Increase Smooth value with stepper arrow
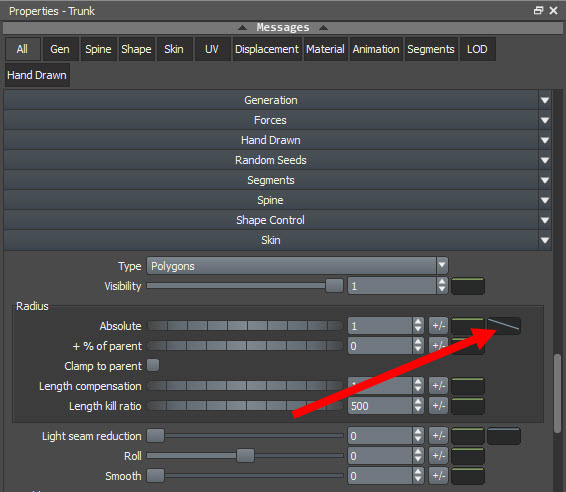The image size is (566, 492). [418, 472]
